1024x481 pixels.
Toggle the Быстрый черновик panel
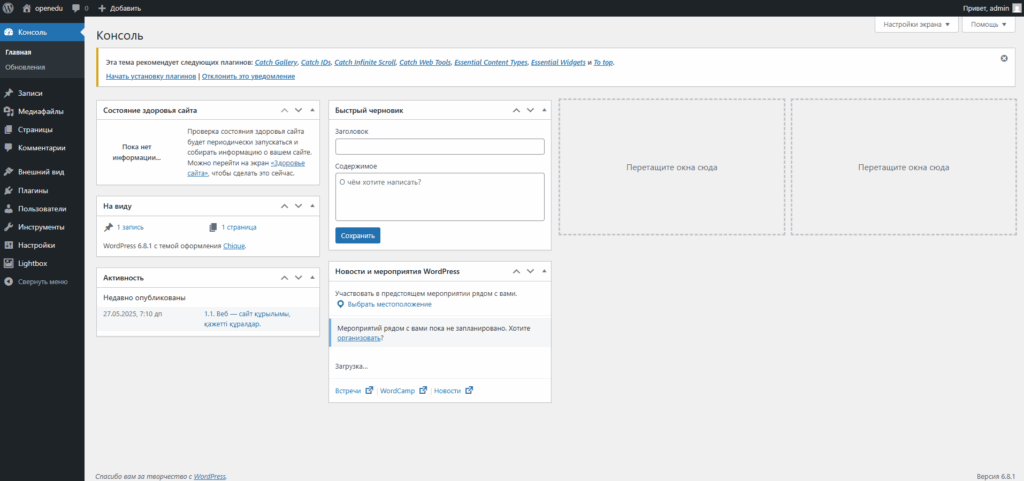[x=544, y=110]
